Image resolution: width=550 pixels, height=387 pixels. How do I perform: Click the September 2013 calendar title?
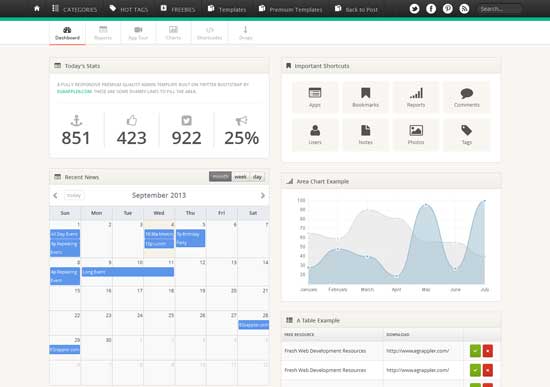(x=159, y=195)
